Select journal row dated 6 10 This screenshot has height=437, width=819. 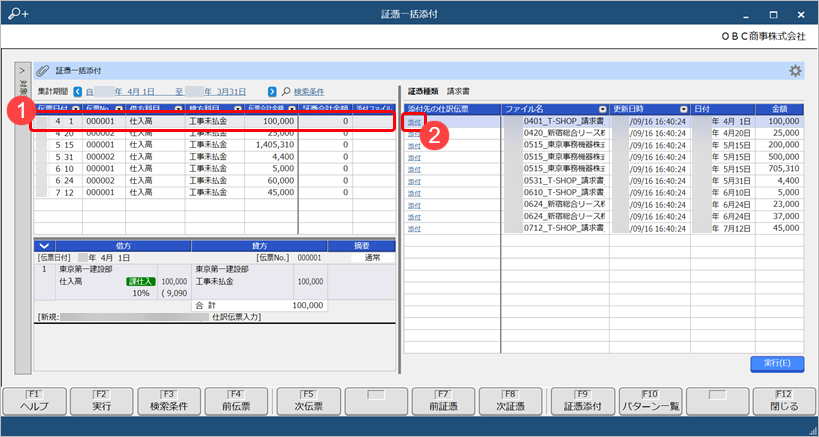[215, 169]
